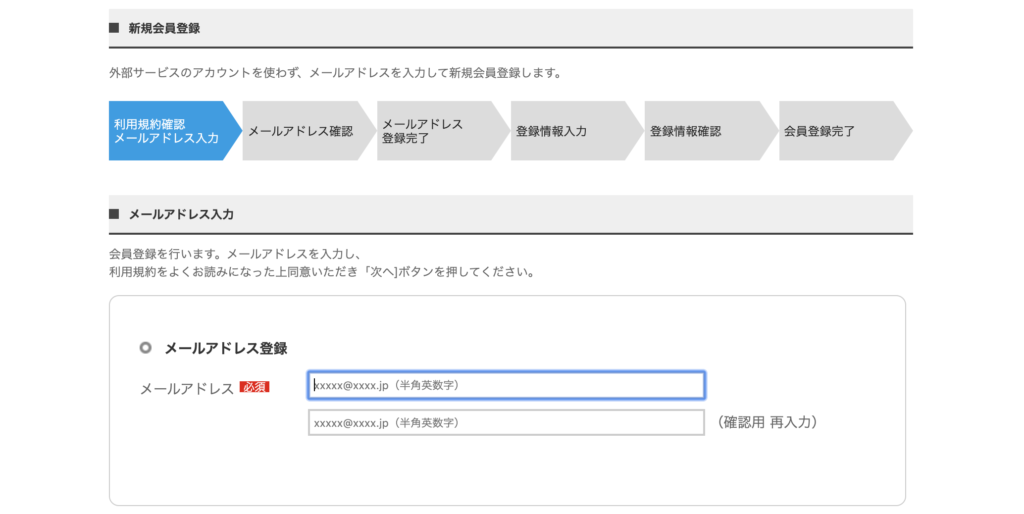Select the メールアドレス登録完了 step
This screenshot has height=514, width=1024.
tap(443, 131)
